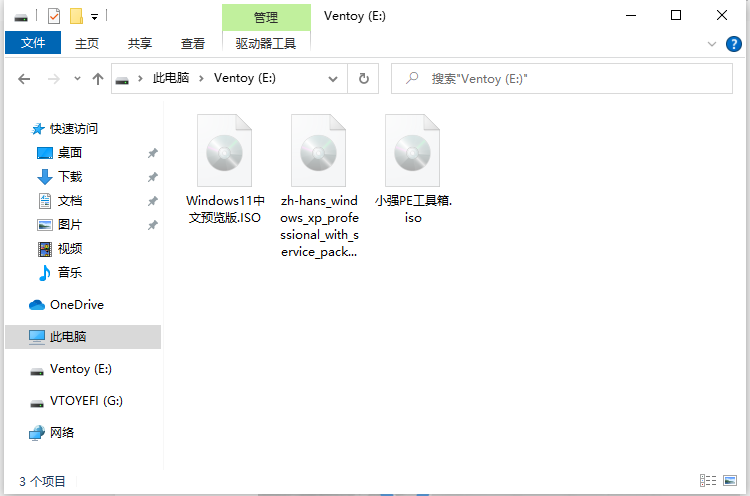
Task: Click the Ventoy (E:) breadcrumb segment
Action: point(244,78)
